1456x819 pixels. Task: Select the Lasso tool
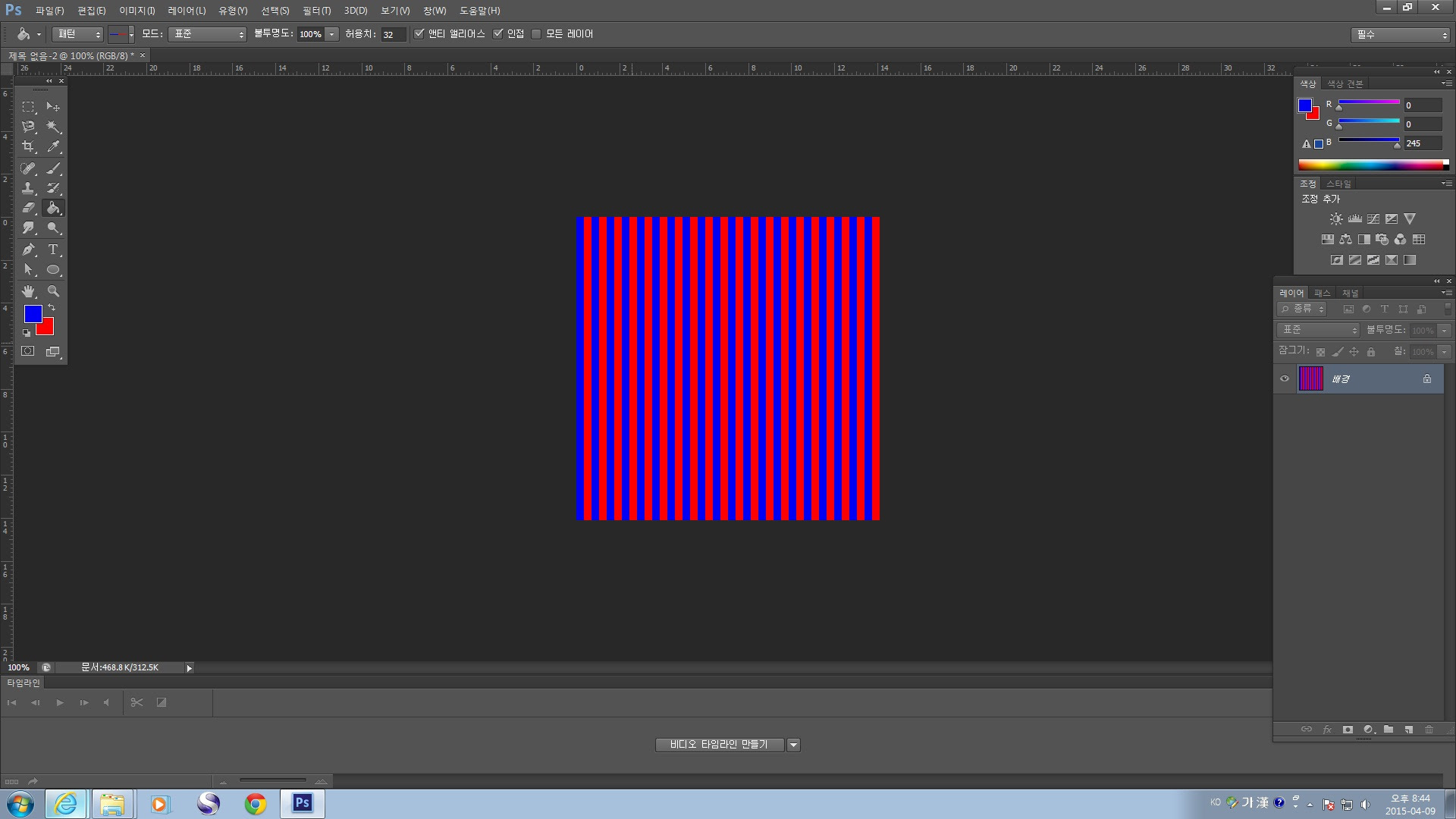(x=29, y=127)
